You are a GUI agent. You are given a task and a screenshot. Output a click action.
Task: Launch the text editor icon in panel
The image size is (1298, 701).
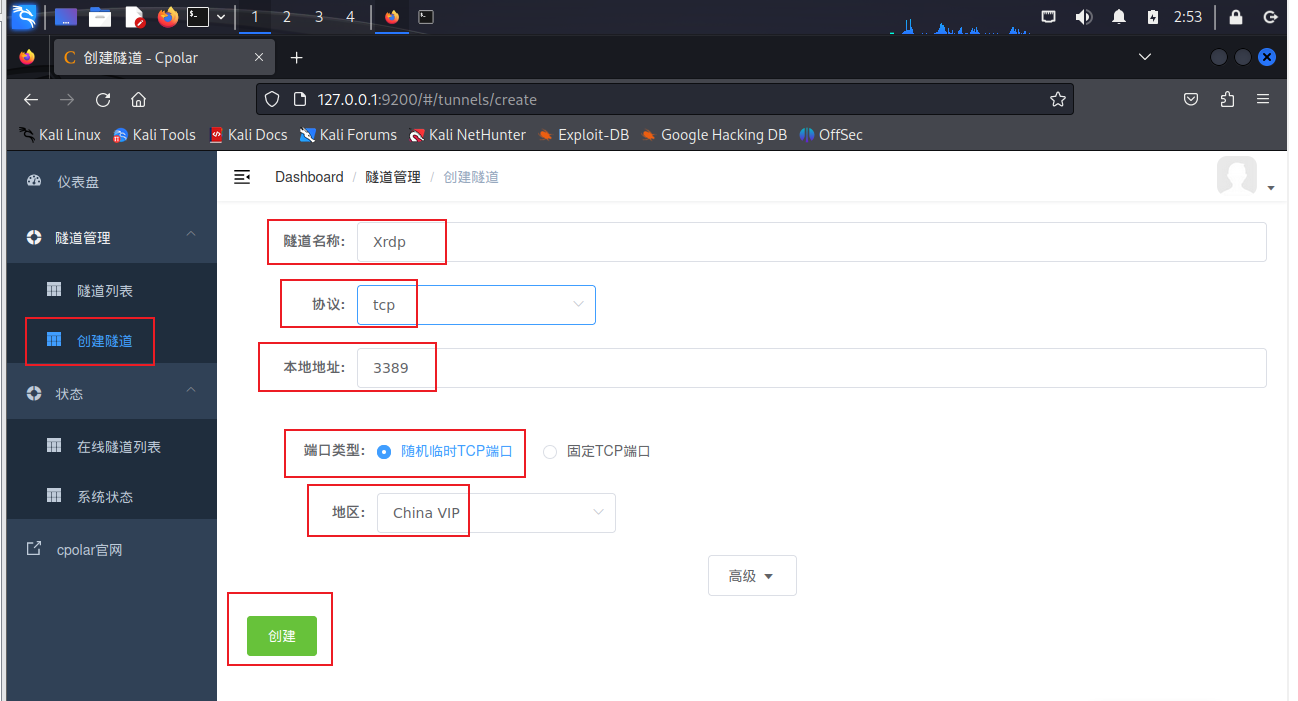tap(134, 16)
